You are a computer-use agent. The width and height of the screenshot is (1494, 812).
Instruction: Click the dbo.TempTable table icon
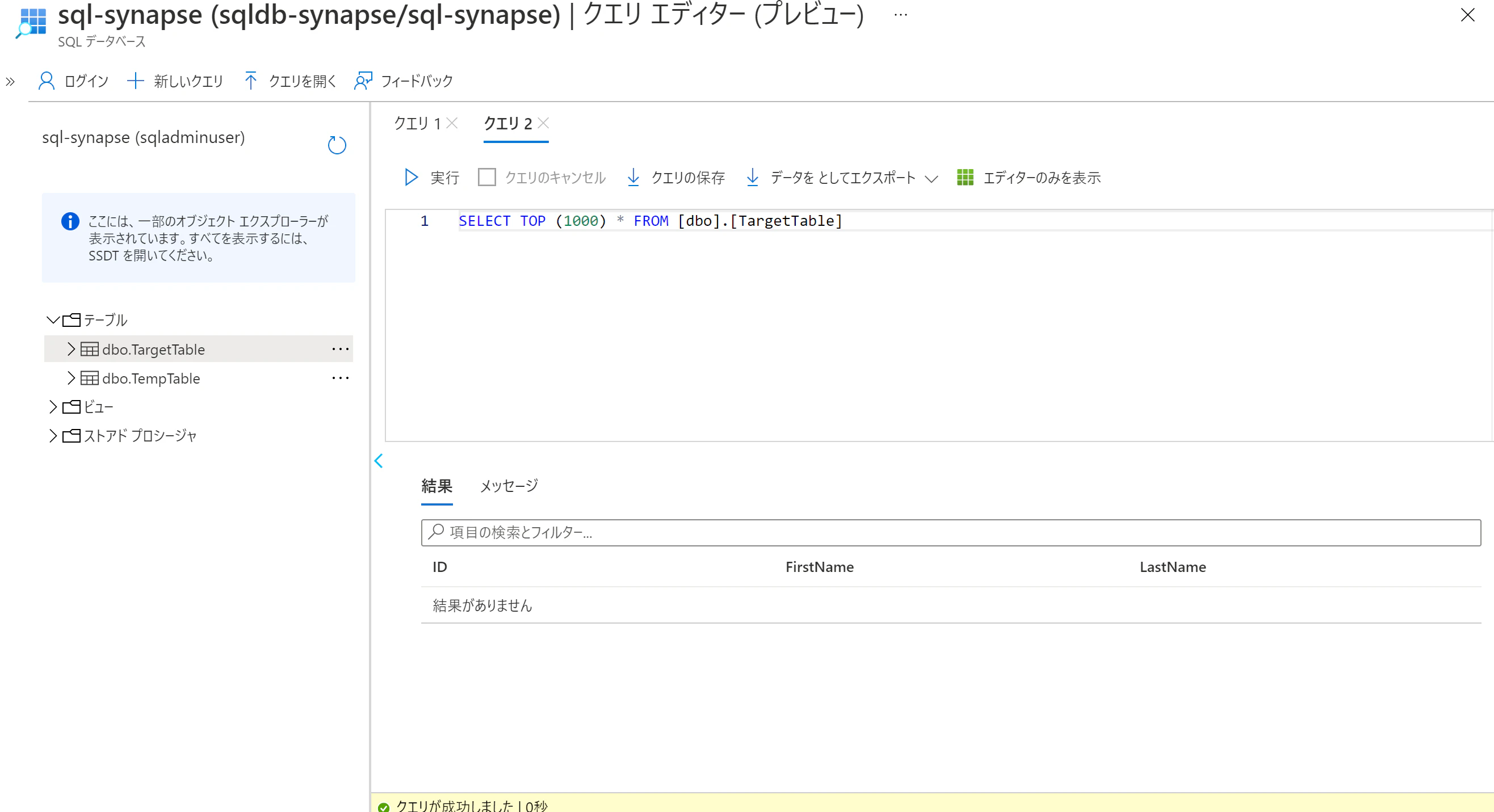(89, 378)
